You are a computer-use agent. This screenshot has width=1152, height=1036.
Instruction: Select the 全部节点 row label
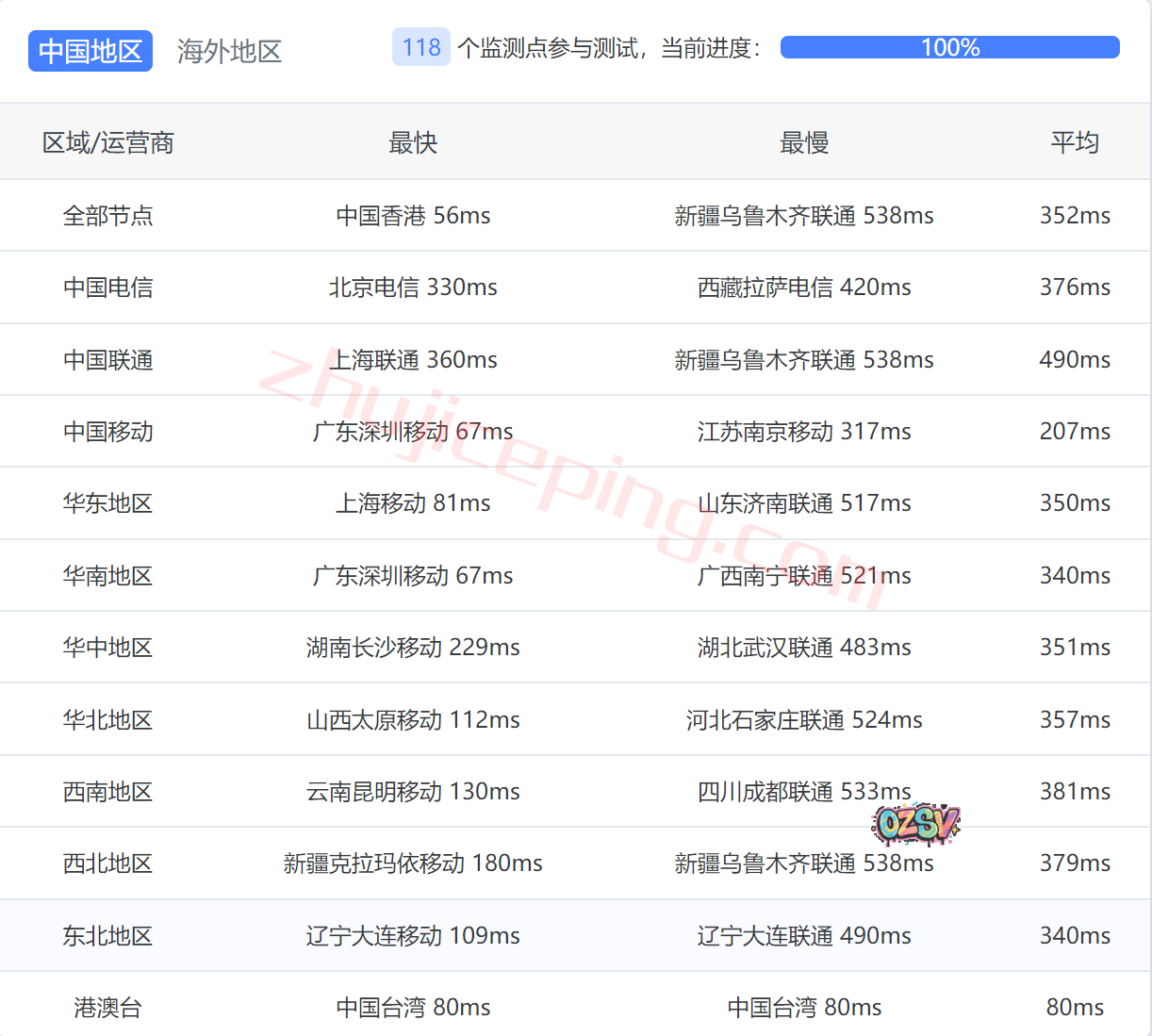tap(107, 216)
